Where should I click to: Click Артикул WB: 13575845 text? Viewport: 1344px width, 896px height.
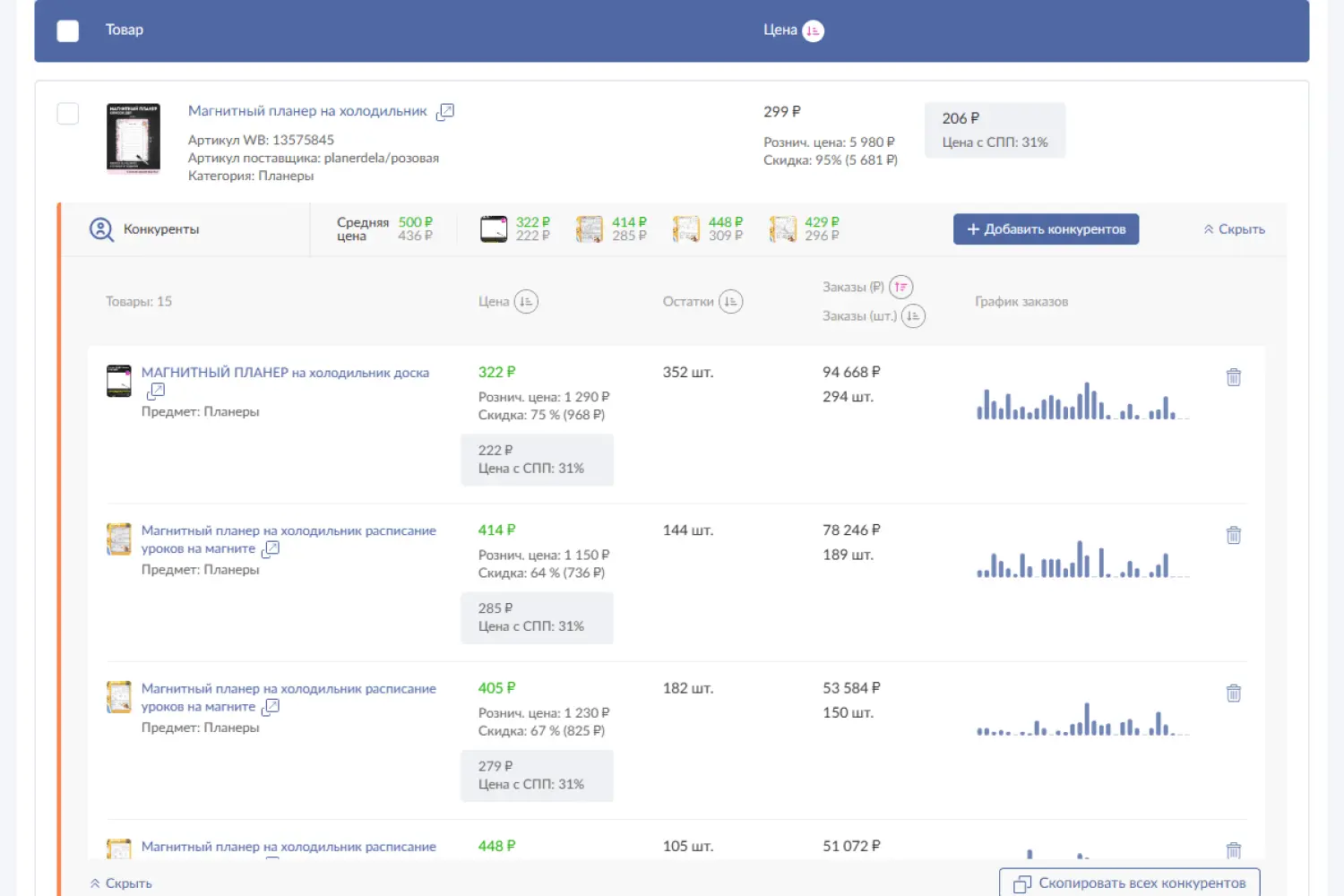click(261, 140)
